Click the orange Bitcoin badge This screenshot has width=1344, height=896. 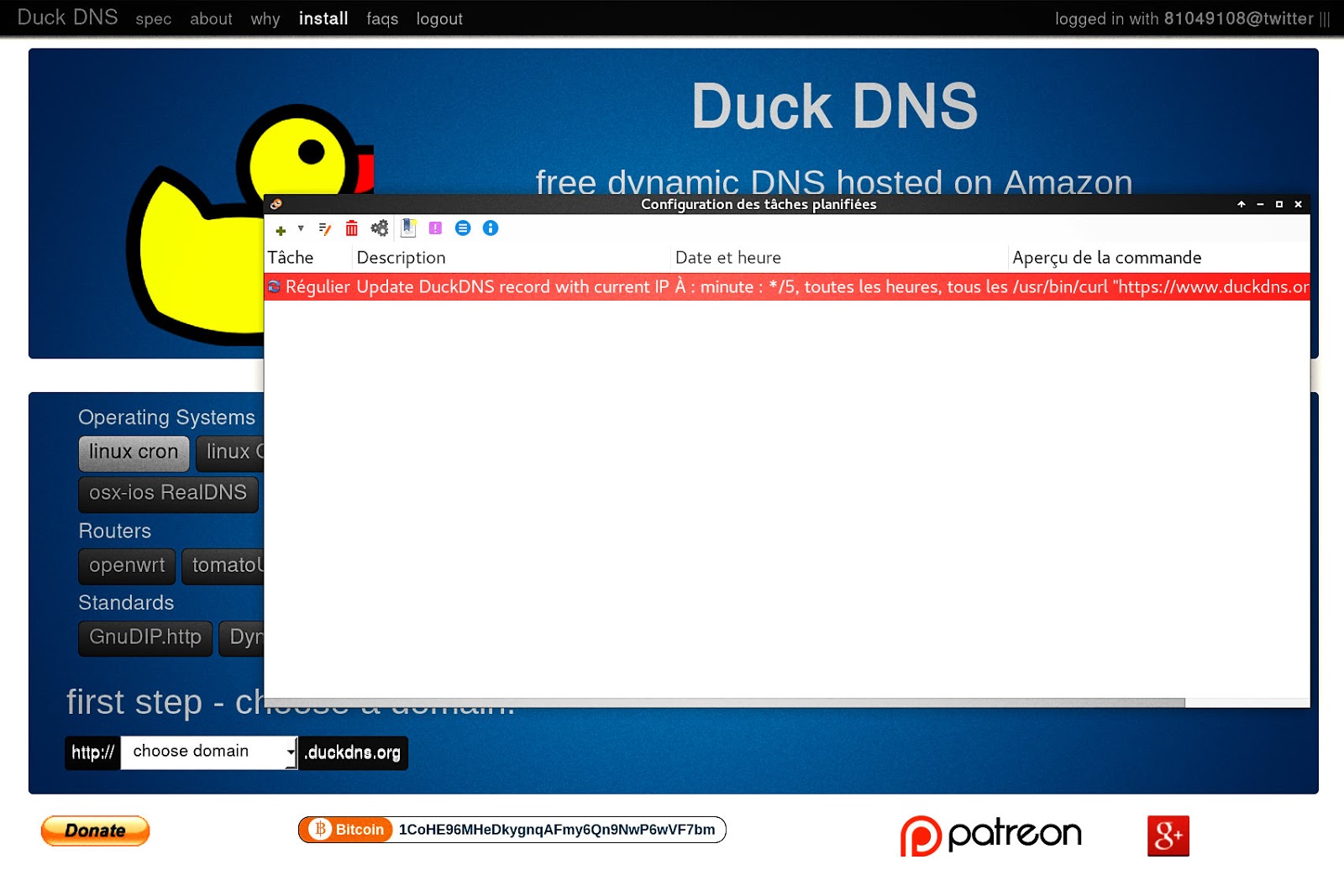pos(347,830)
